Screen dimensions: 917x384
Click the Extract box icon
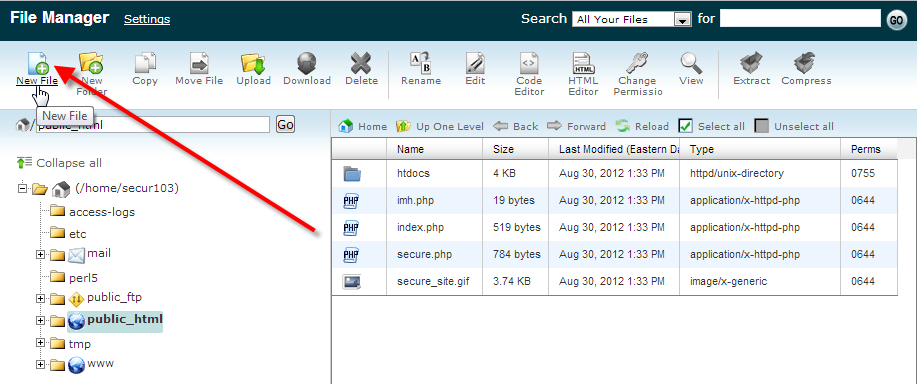pos(751,63)
